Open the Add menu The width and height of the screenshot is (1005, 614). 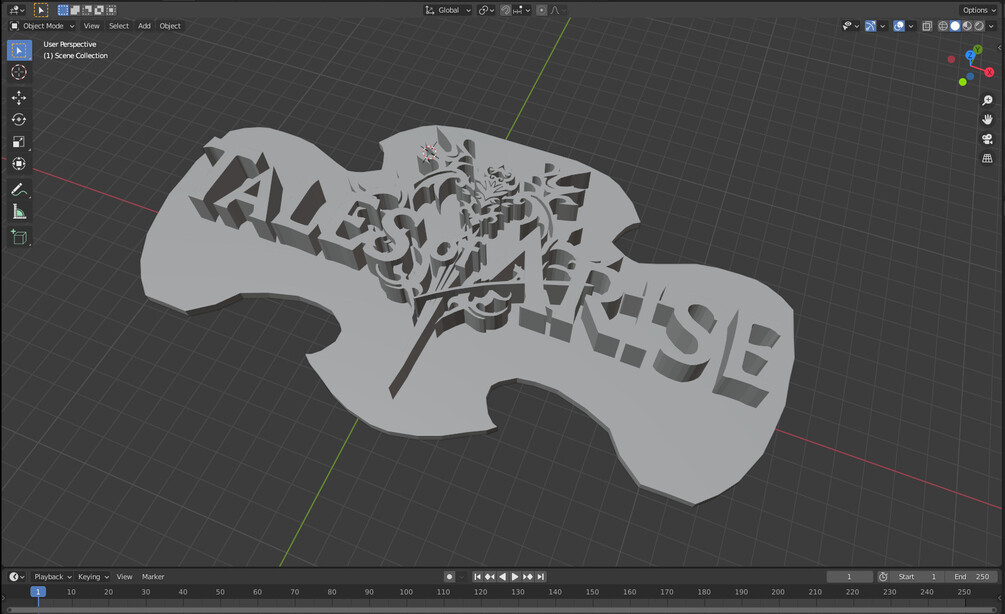pos(144,26)
